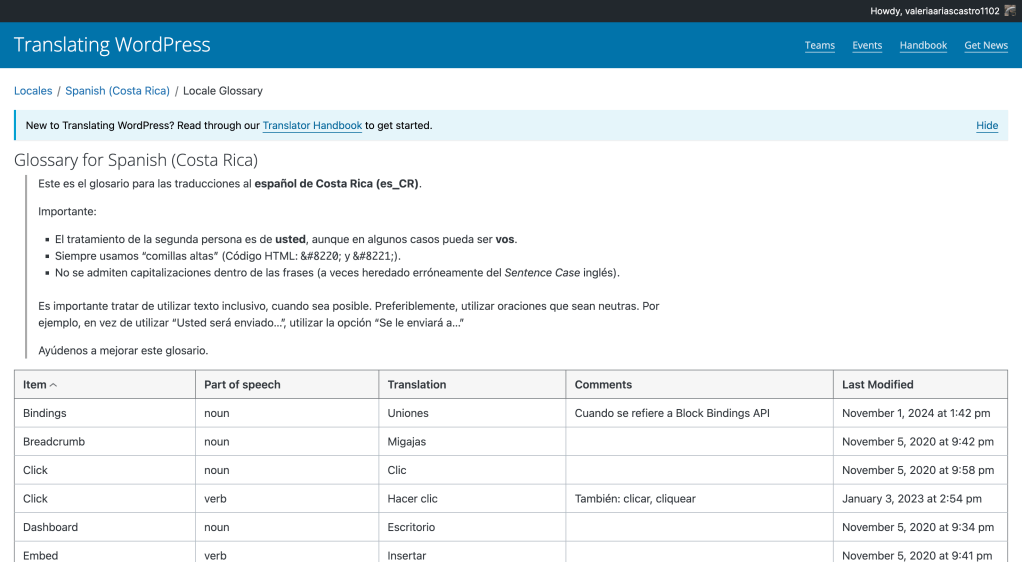Open the Handbook navigation link
The width and height of the screenshot is (1022, 562).
pyautogui.click(x=922, y=46)
